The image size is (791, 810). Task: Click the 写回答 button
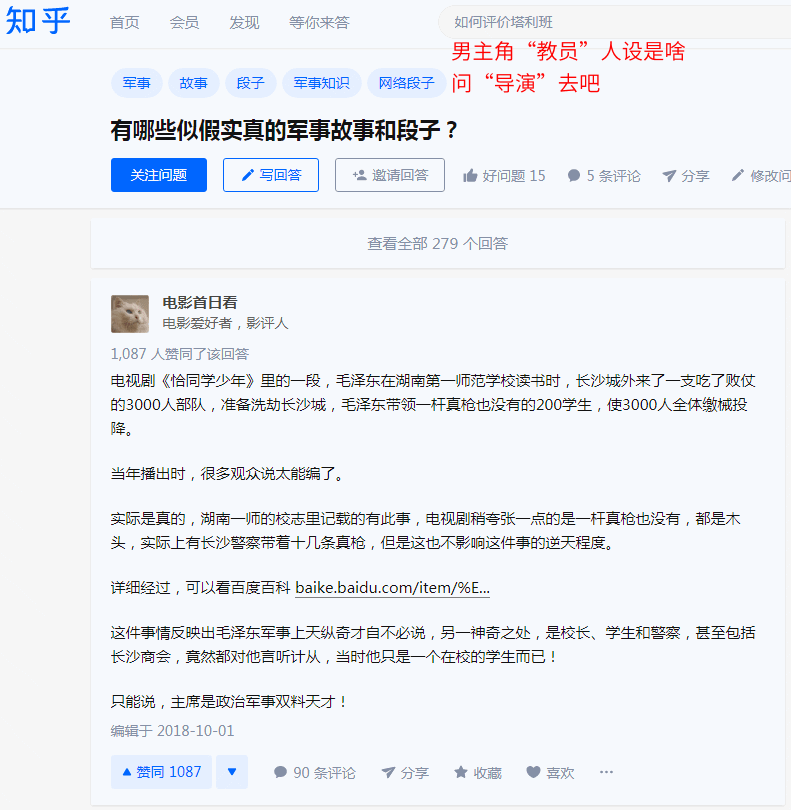coord(271,175)
